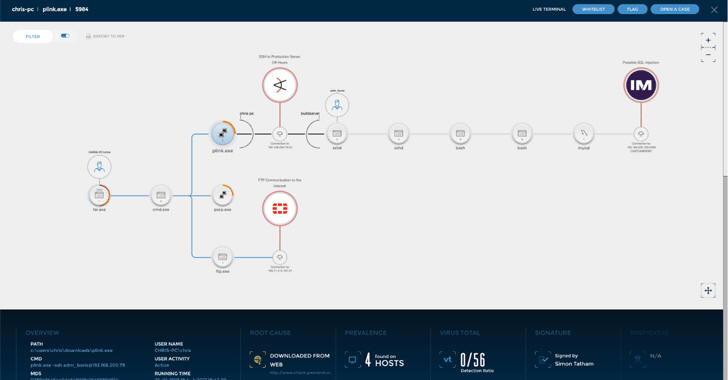Image resolution: width=728 pixels, height=380 pixels.
Task: Open the IM SQL injection alert node
Action: point(641,85)
